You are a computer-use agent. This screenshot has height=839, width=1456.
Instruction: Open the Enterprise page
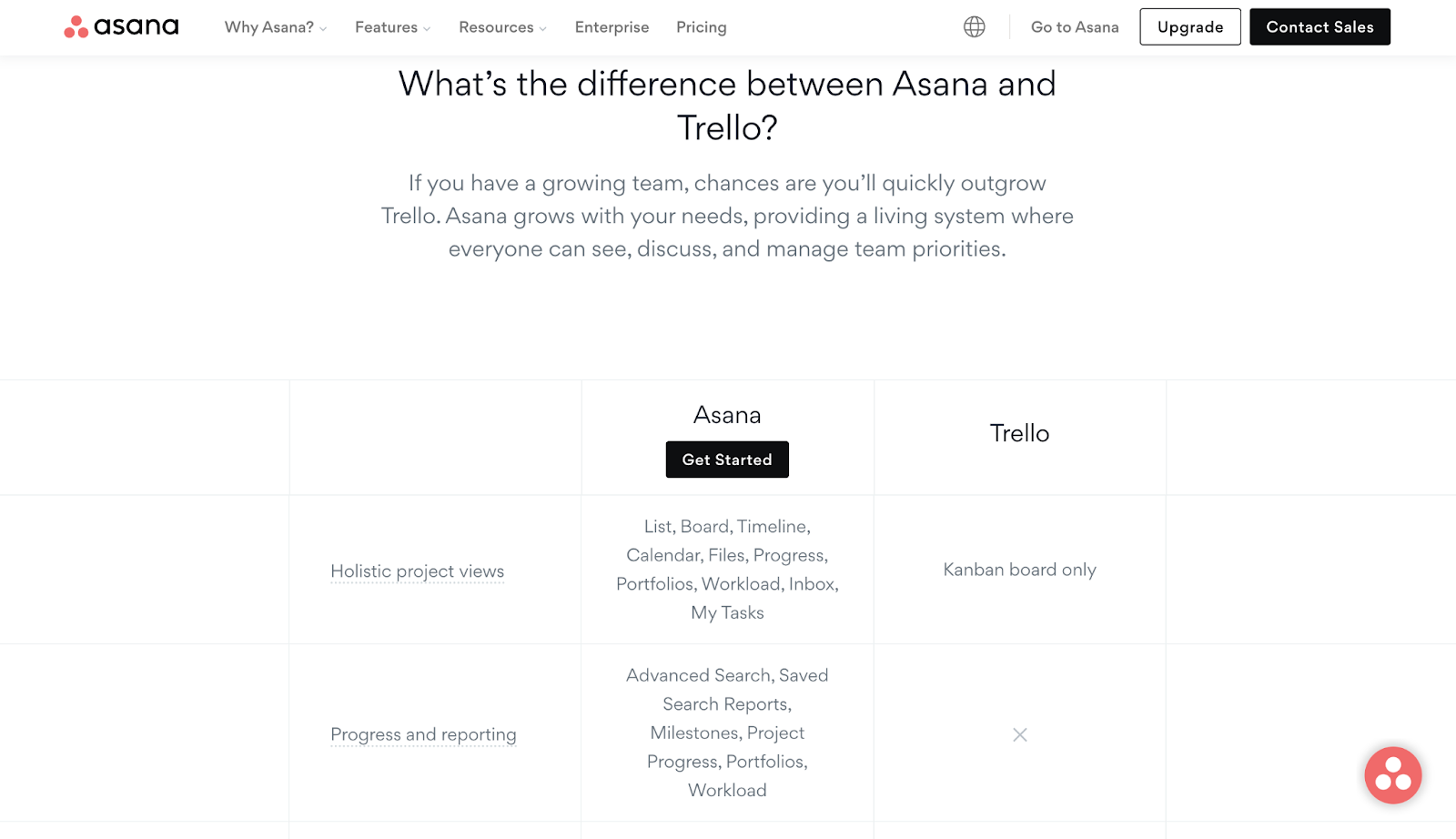[612, 27]
